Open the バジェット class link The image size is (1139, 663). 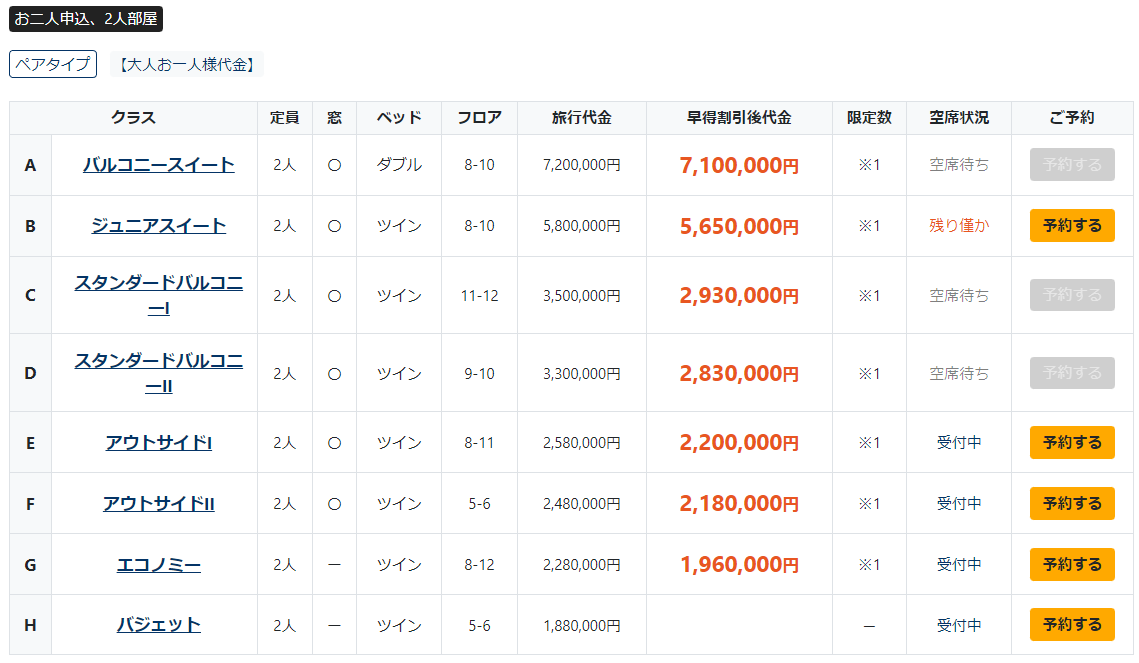pos(158,625)
